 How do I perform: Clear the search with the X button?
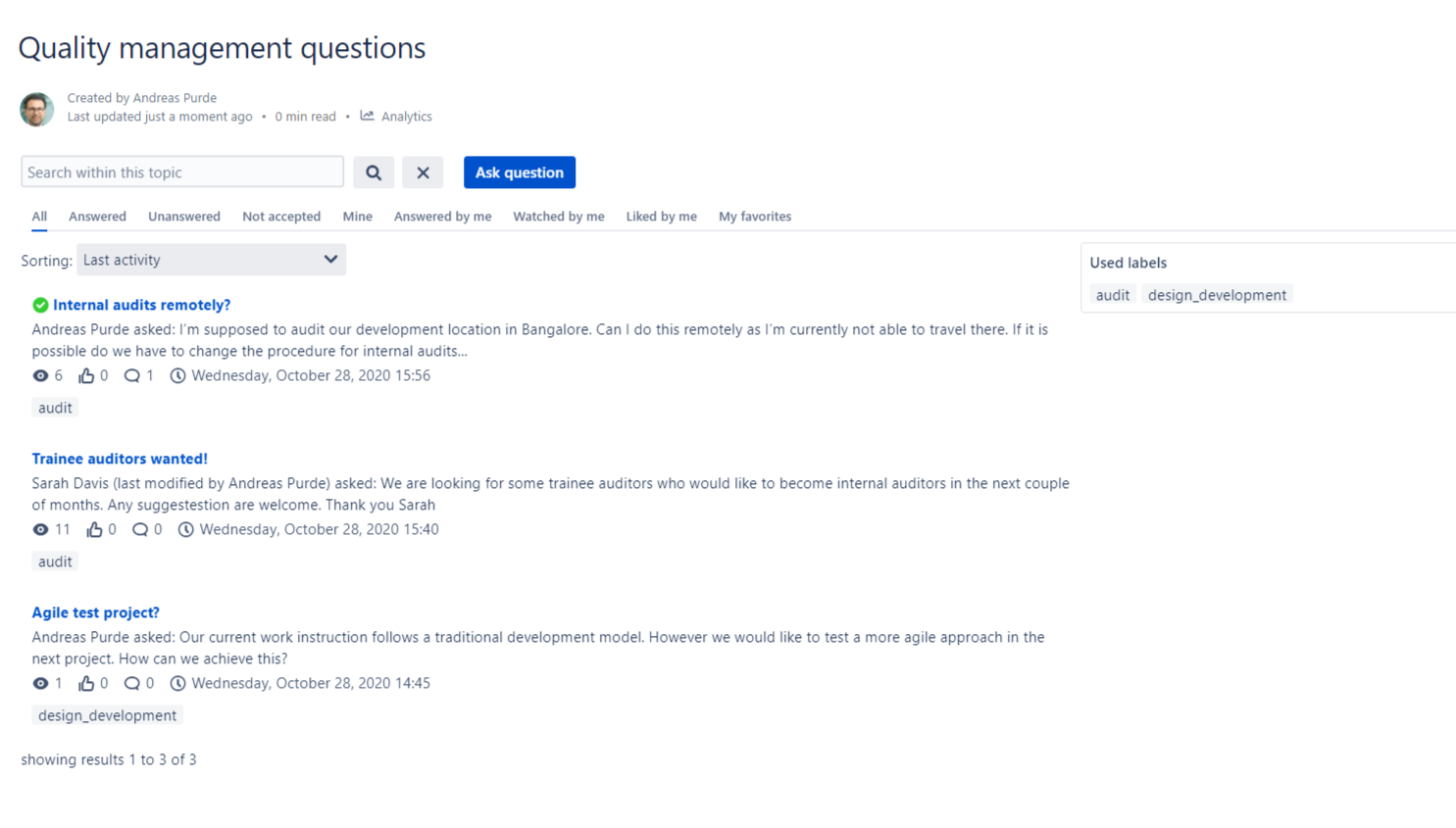point(423,172)
